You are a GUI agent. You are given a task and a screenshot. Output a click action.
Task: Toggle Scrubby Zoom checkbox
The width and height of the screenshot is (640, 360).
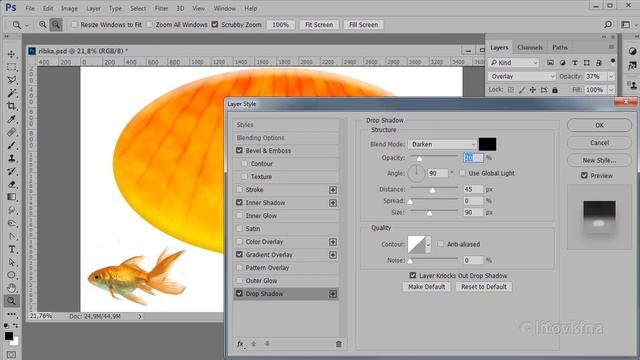[x=215, y=24]
